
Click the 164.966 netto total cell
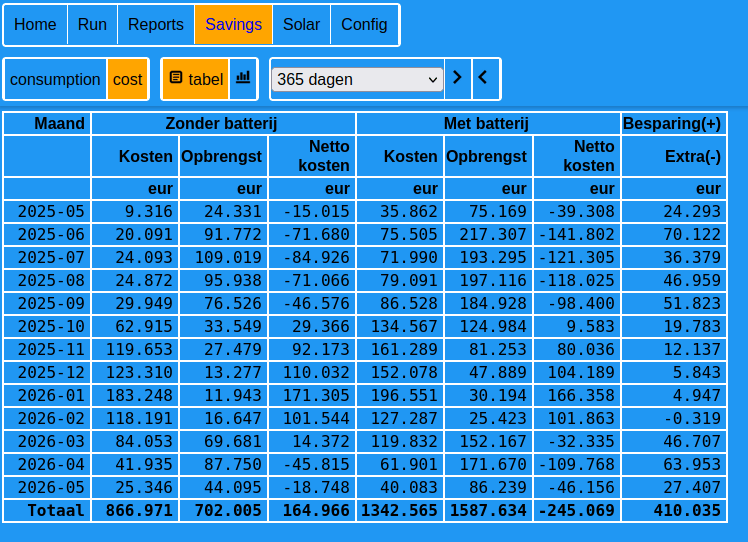[x=312, y=510]
